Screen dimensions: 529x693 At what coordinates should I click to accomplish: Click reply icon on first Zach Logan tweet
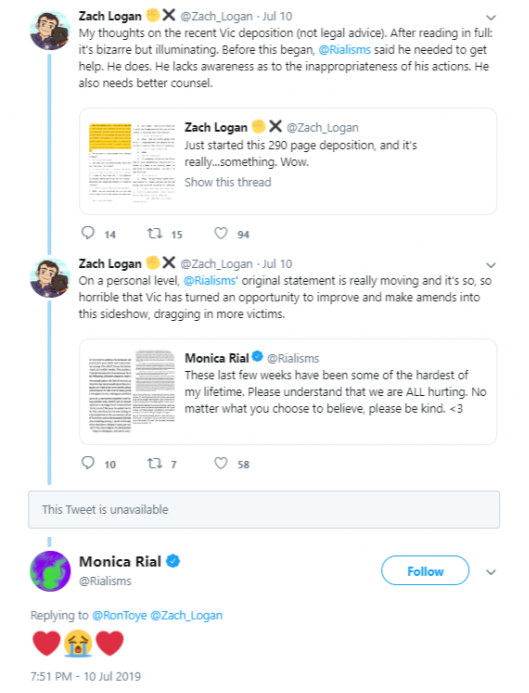88,232
